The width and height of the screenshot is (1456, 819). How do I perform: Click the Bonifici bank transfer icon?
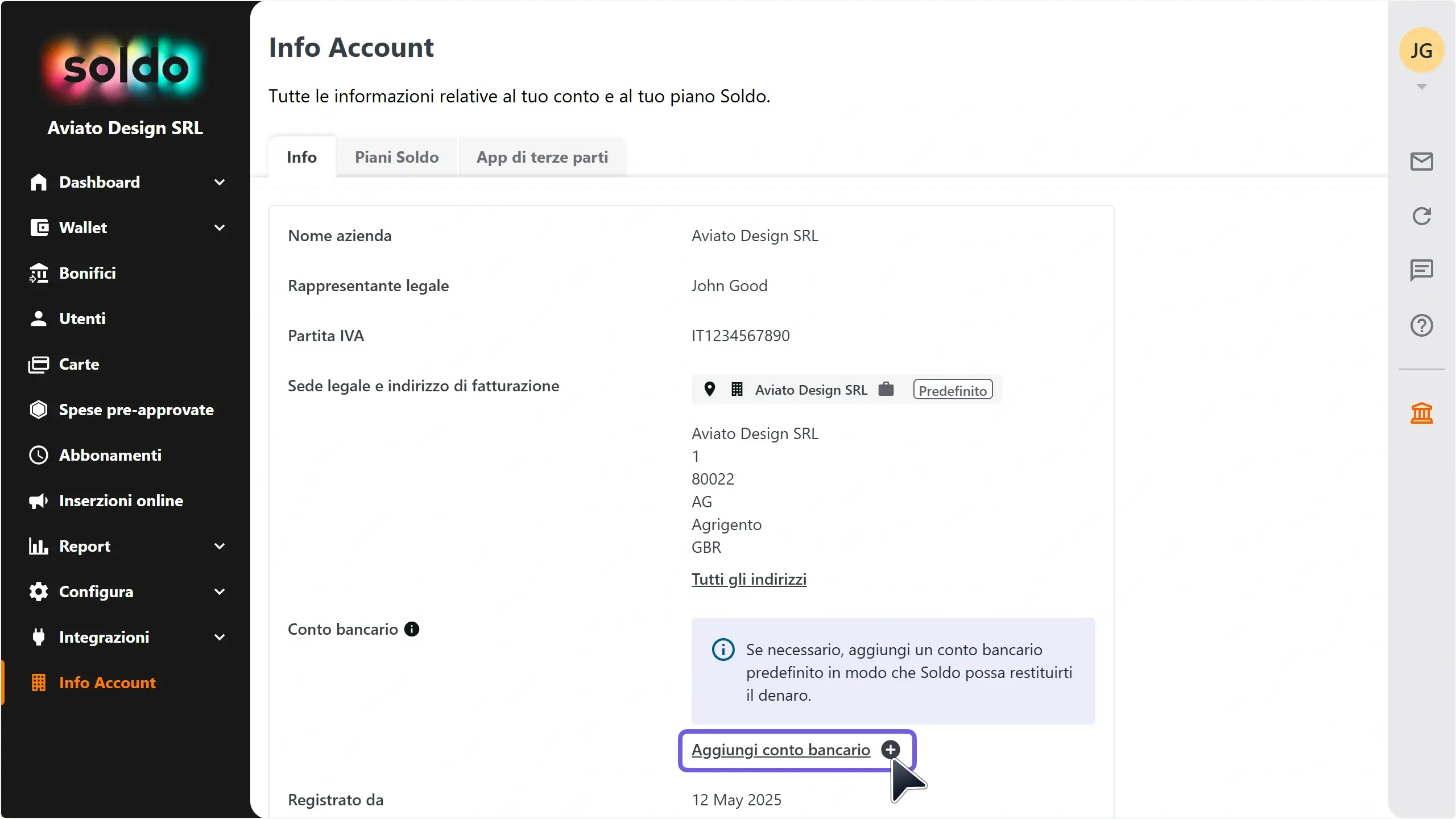point(38,273)
